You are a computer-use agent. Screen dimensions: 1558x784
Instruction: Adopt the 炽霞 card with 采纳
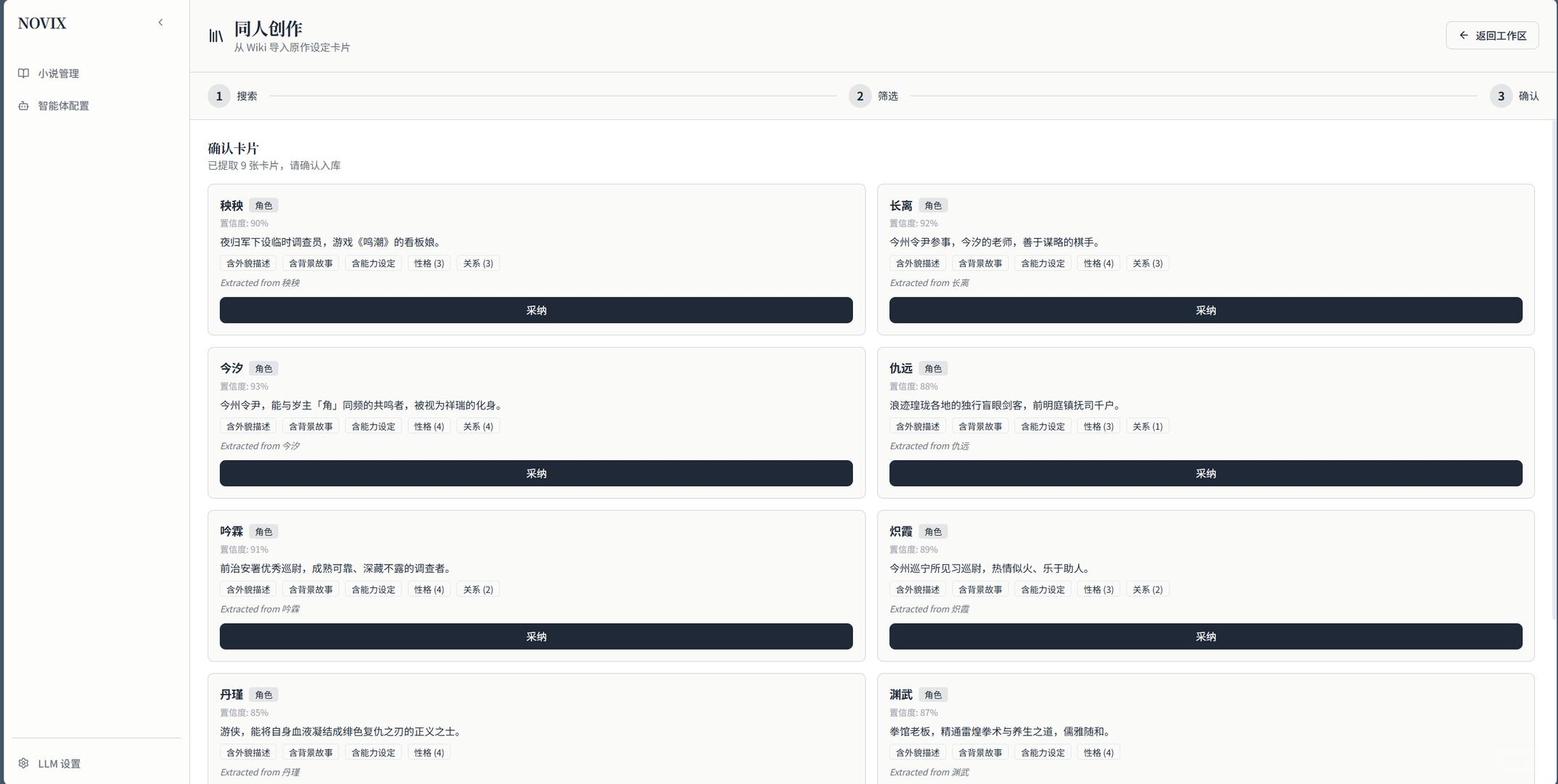click(1206, 637)
